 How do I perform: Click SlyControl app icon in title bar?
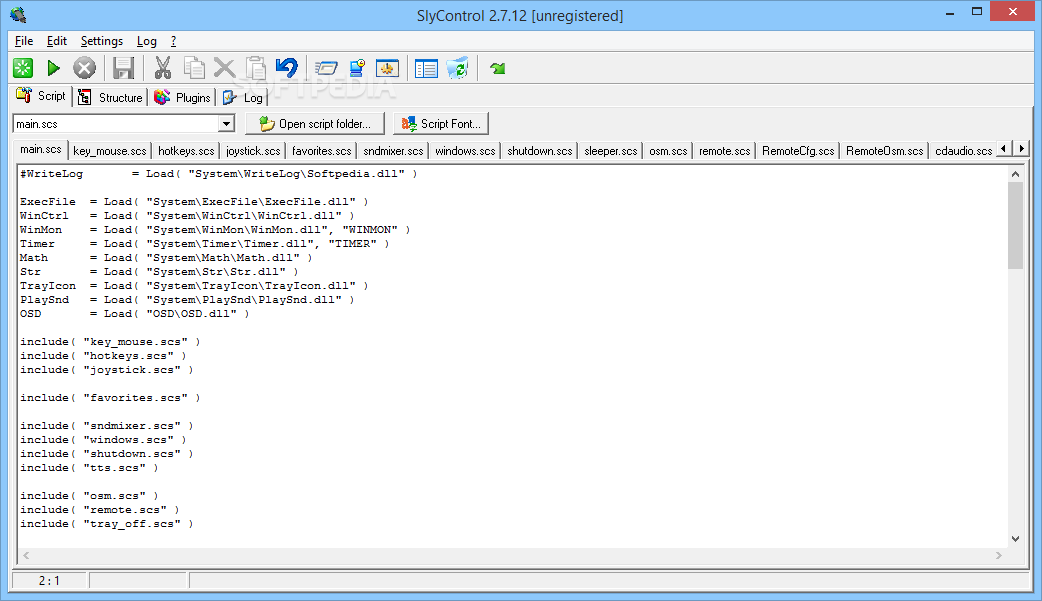(x=18, y=15)
